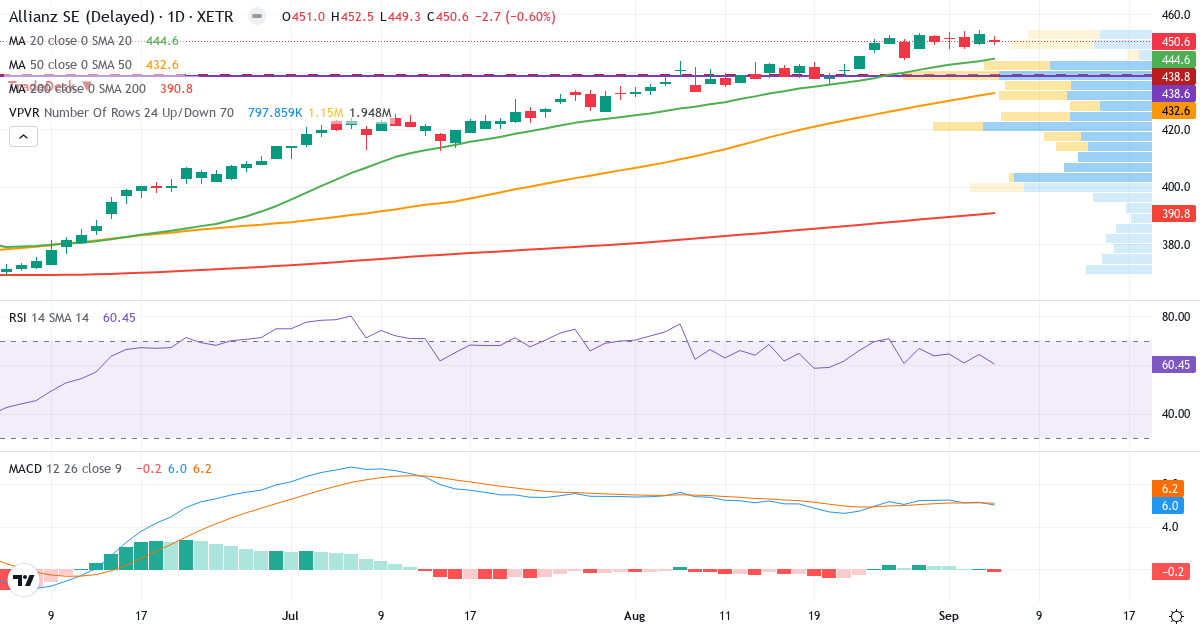Select the VPVR Number Of Rows legend
1200x630 pixels.
click(x=121, y=113)
